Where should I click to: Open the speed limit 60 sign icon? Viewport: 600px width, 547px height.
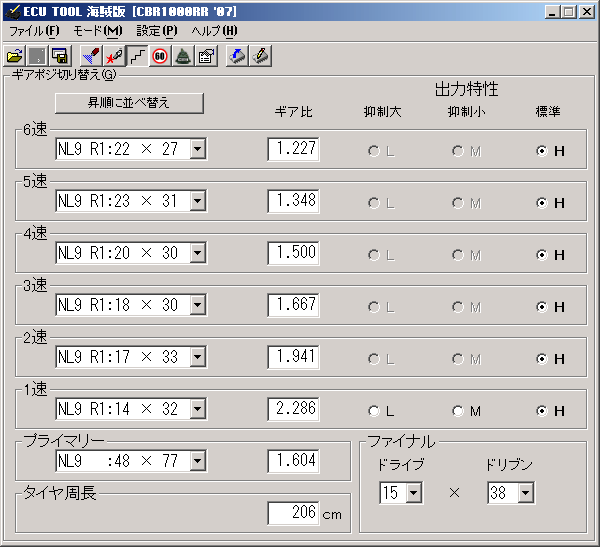160,56
